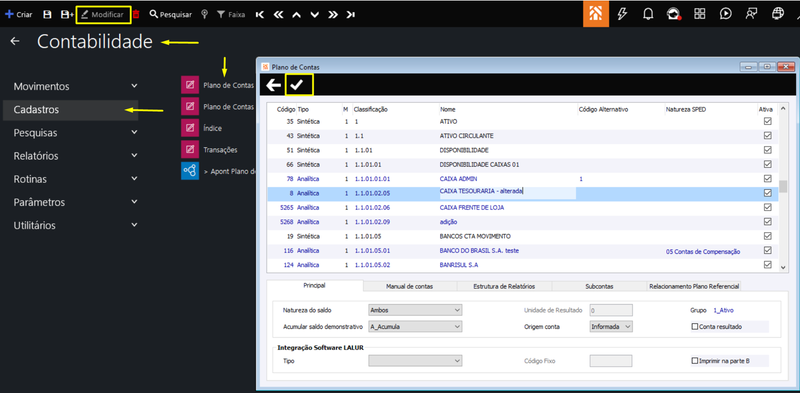Open Integração LALUR Tipo dropdown
The height and width of the screenshot is (393, 800).
click(415, 361)
